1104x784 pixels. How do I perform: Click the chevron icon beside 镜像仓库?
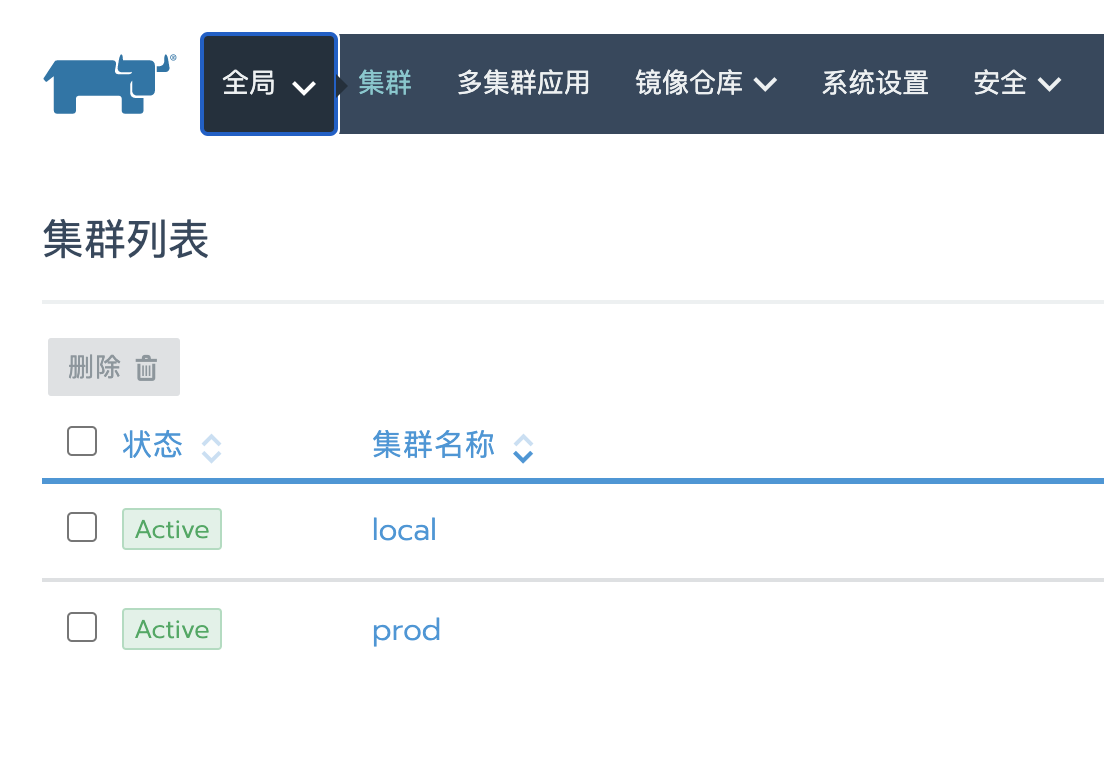pos(765,85)
